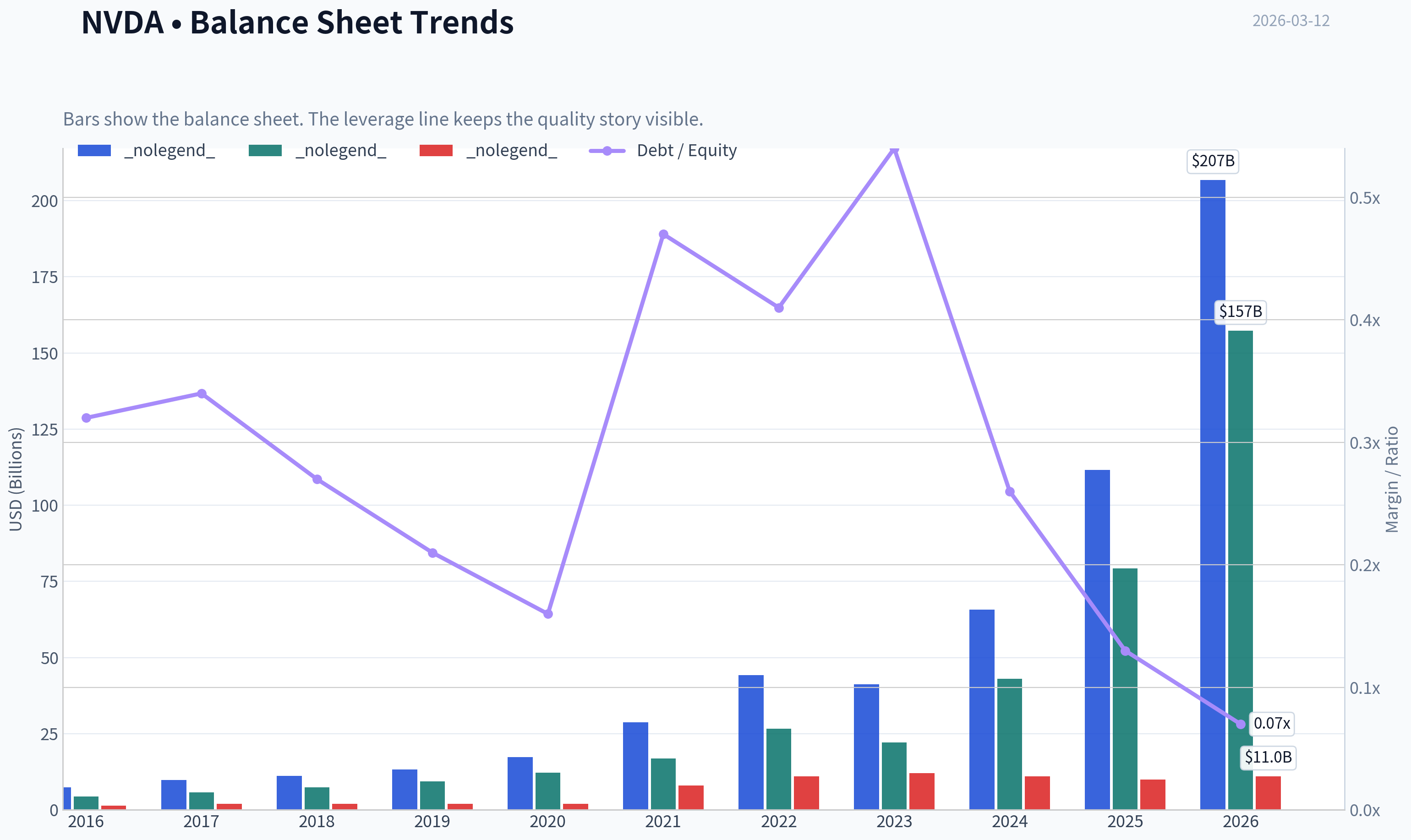
Task: Click the 2017 Debt / Equity line marker
Action: pos(202,393)
